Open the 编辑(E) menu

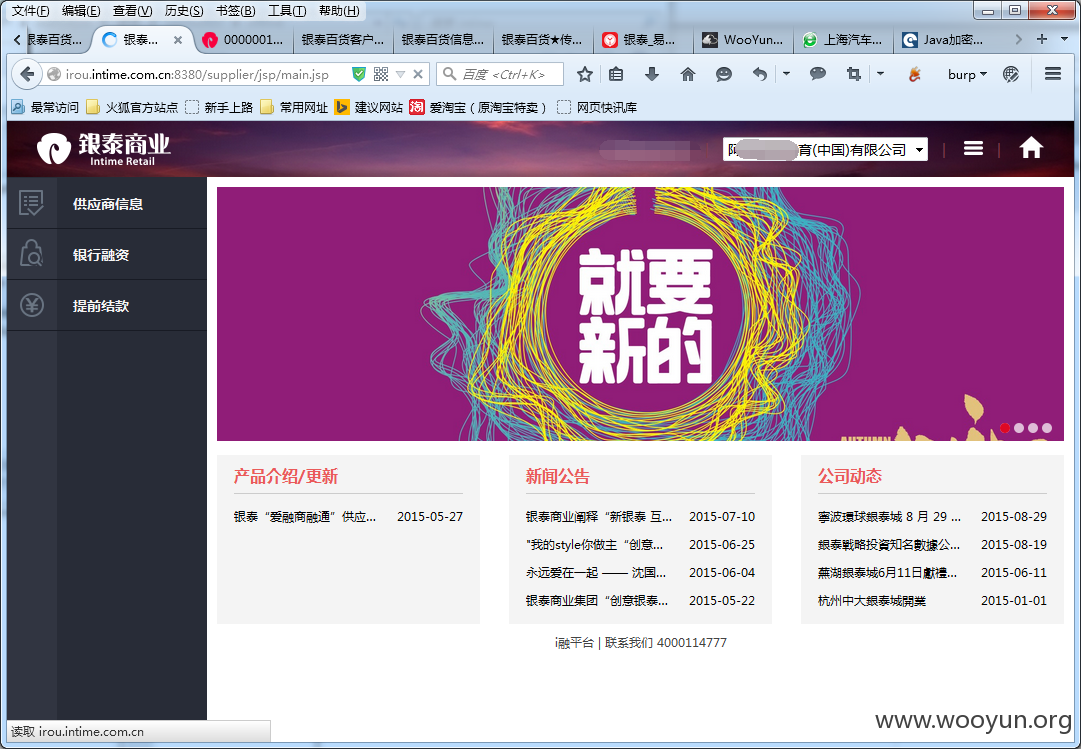[81, 11]
